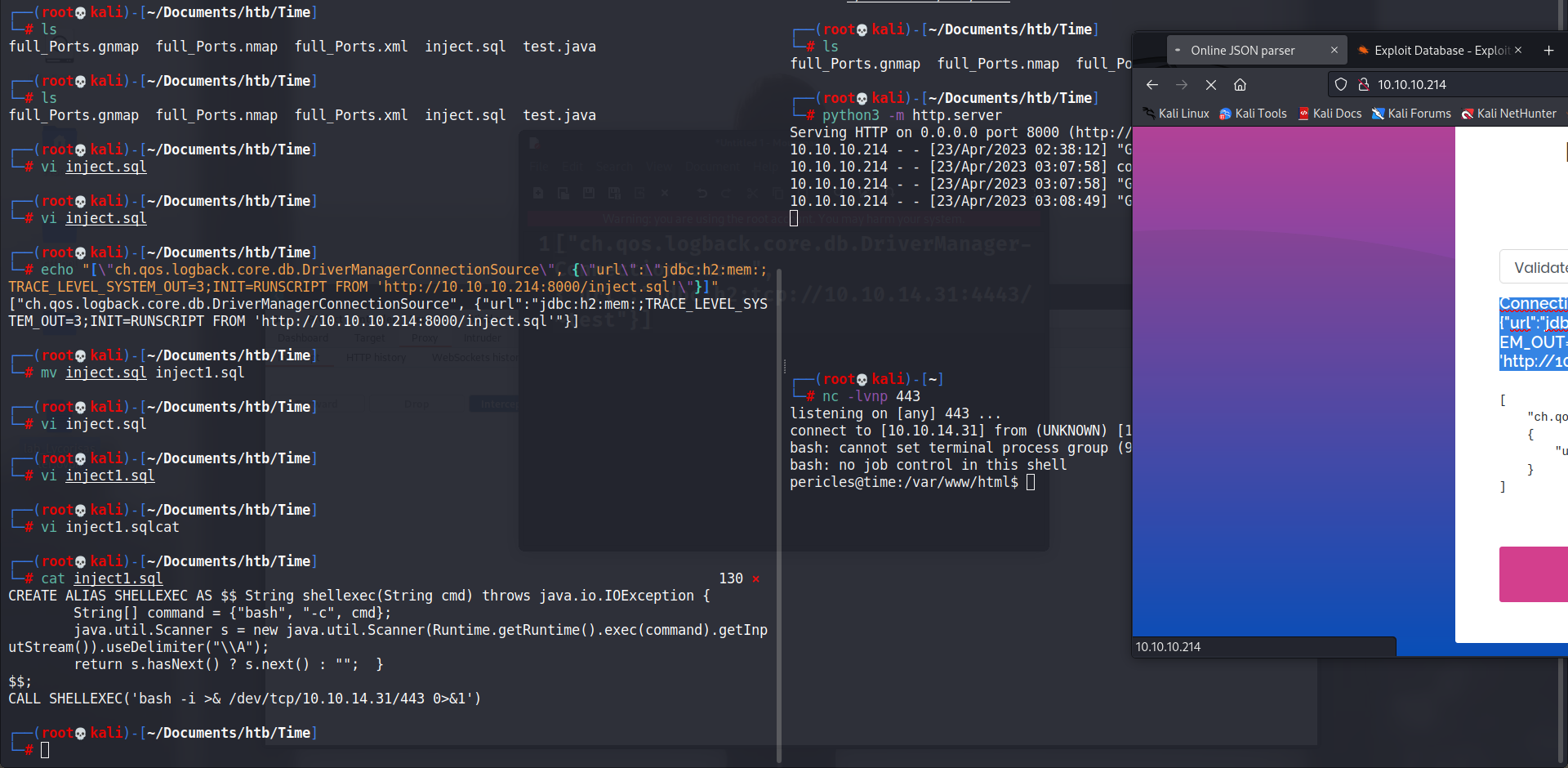Image resolution: width=1568 pixels, height=768 pixels.
Task: Click the "cat inject1.sql" command line
Action: [x=102, y=578]
